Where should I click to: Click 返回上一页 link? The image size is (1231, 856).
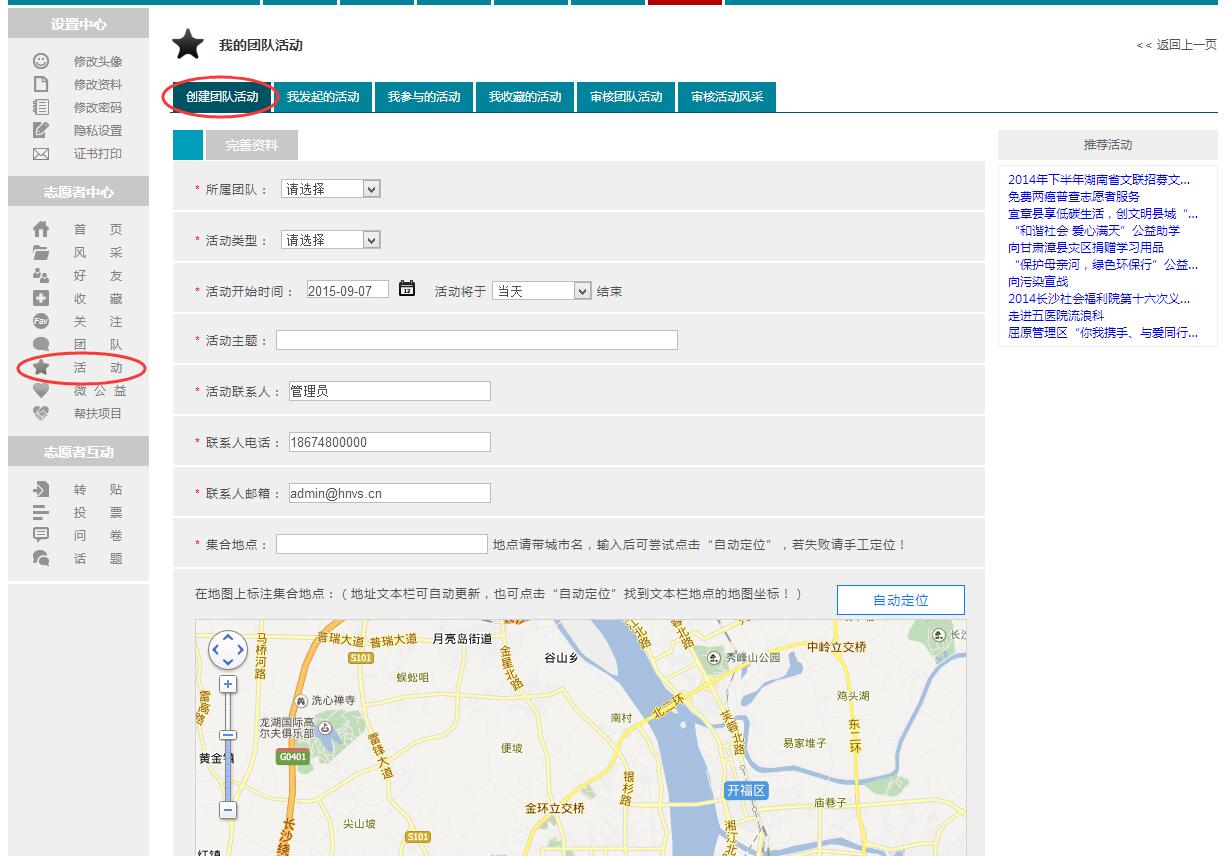[x=1176, y=45]
